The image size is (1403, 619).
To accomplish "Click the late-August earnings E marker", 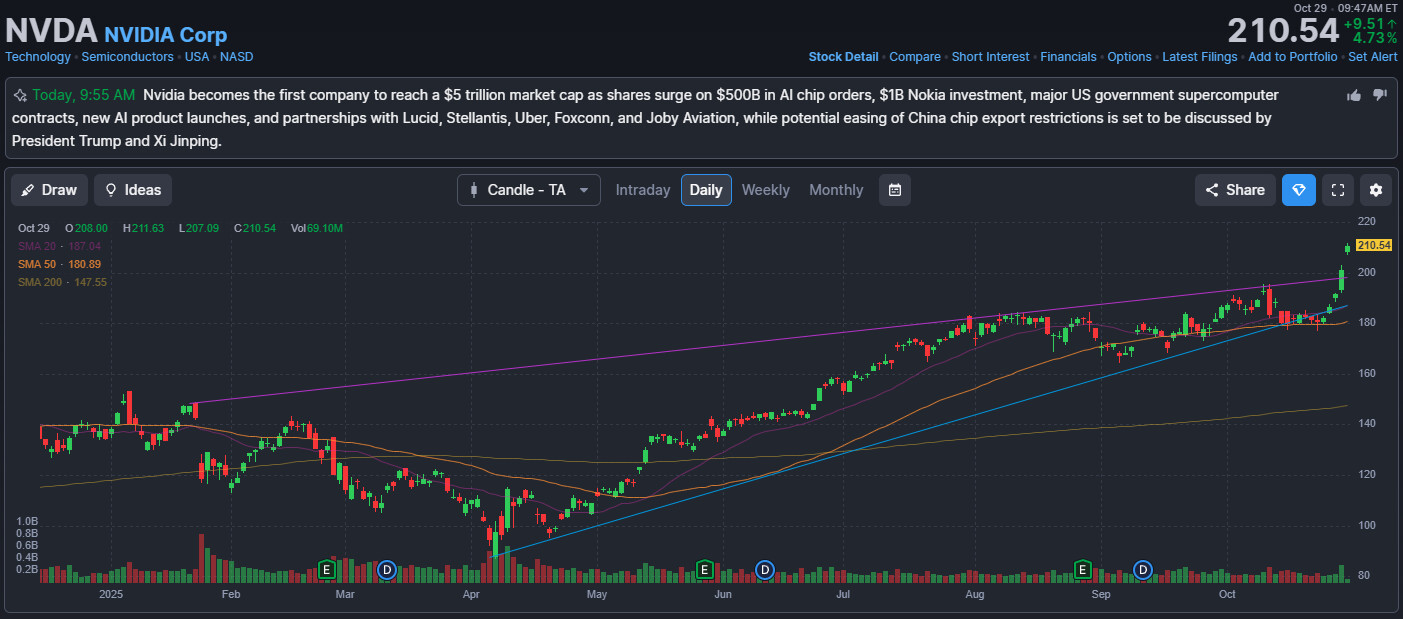I will point(1081,570).
